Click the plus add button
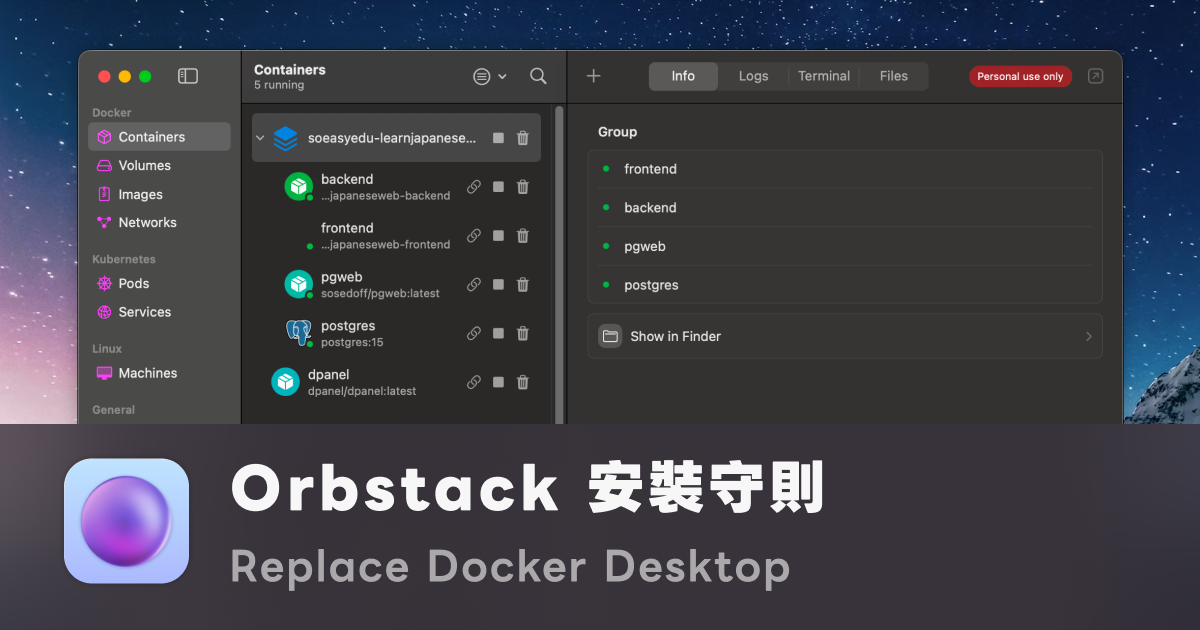This screenshot has height=630, width=1200. (593, 76)
